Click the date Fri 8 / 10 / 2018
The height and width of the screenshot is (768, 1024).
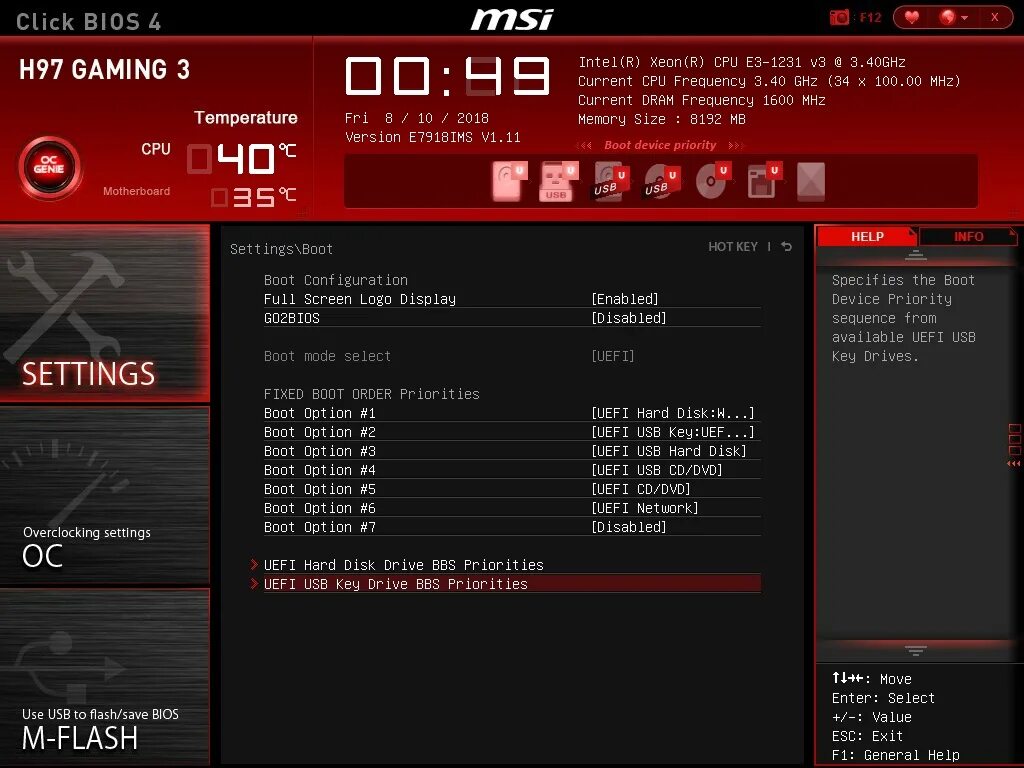pos(417,118)
